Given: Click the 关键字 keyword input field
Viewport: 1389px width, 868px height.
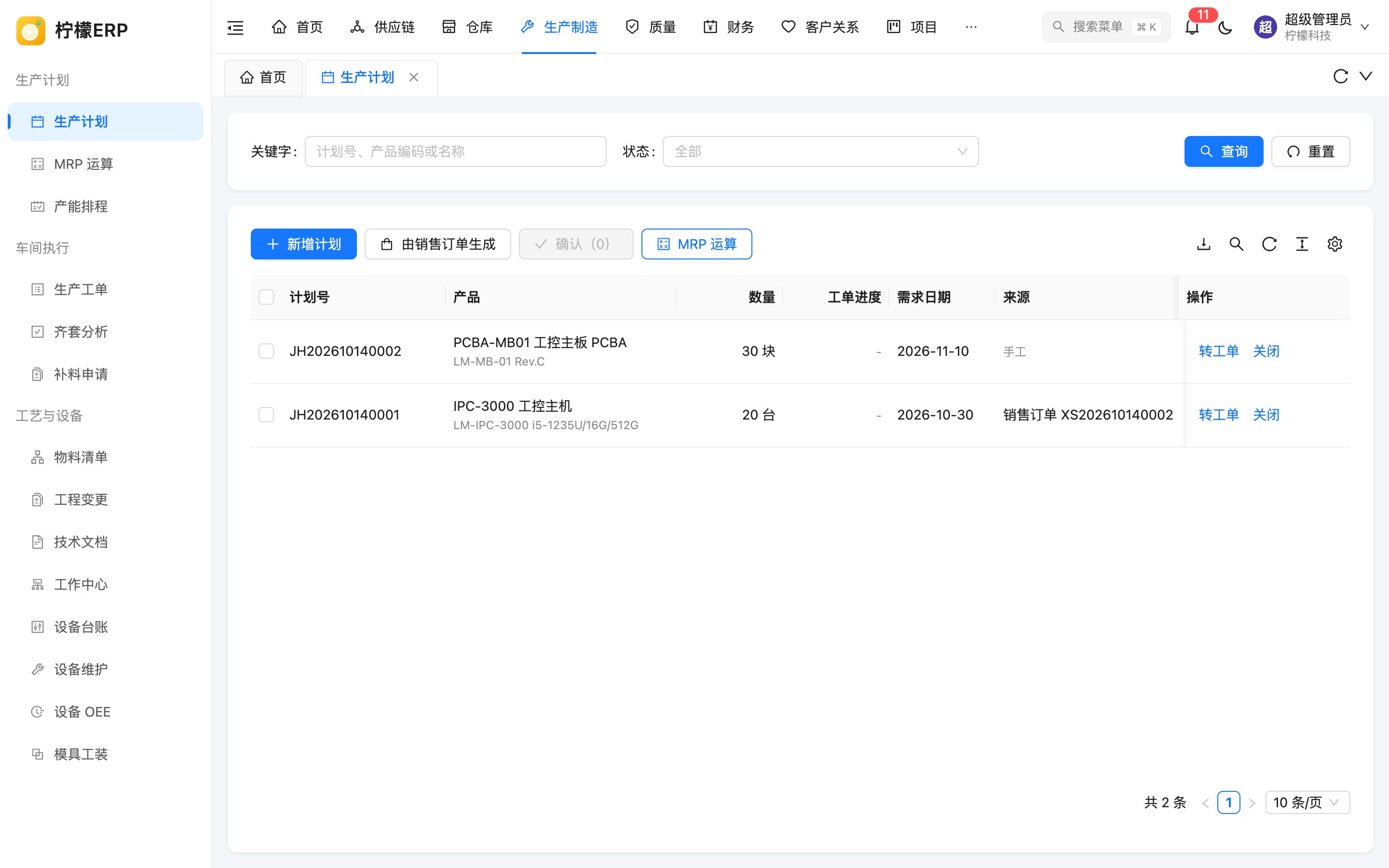Looking at the screenshot, I should [x=456, y=151].
